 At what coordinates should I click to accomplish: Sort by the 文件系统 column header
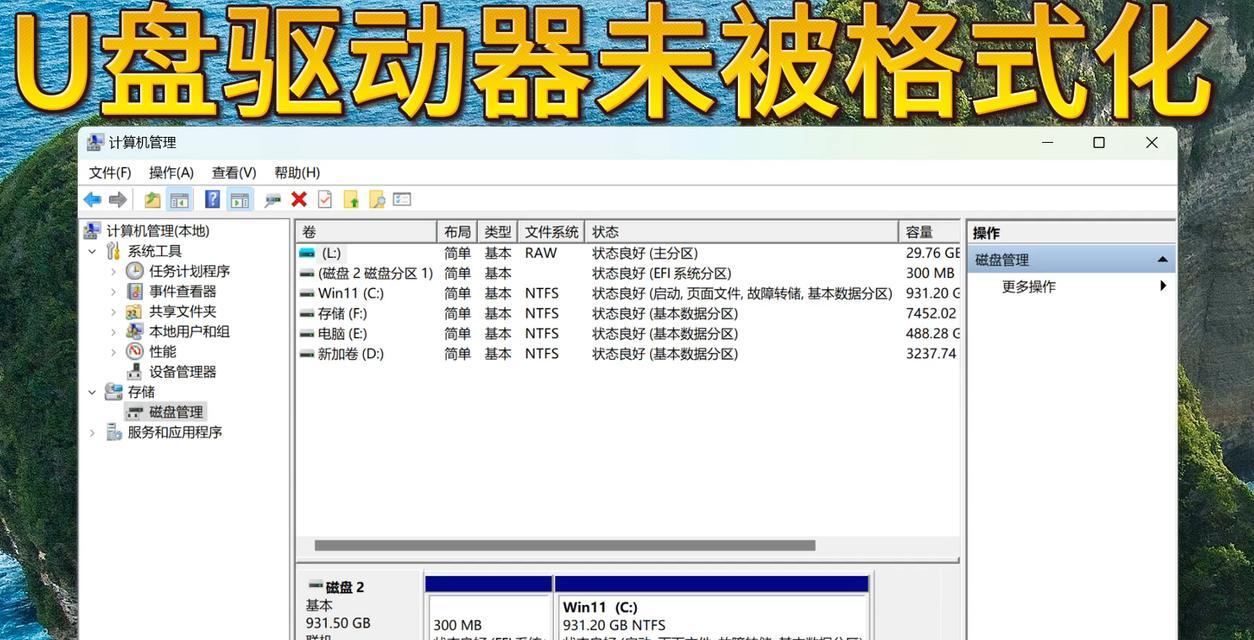(x=551, y=232)
